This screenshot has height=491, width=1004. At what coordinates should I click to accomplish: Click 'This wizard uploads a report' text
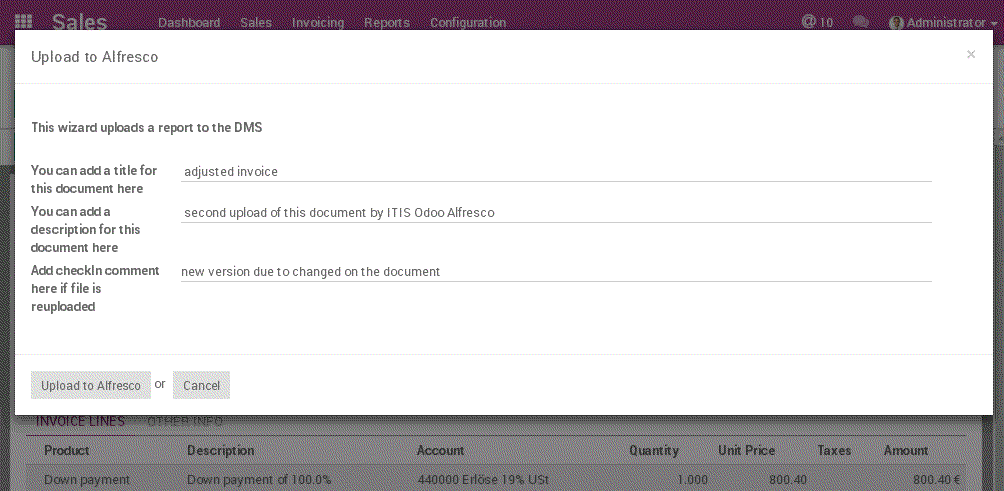click(x=147, y=127)
